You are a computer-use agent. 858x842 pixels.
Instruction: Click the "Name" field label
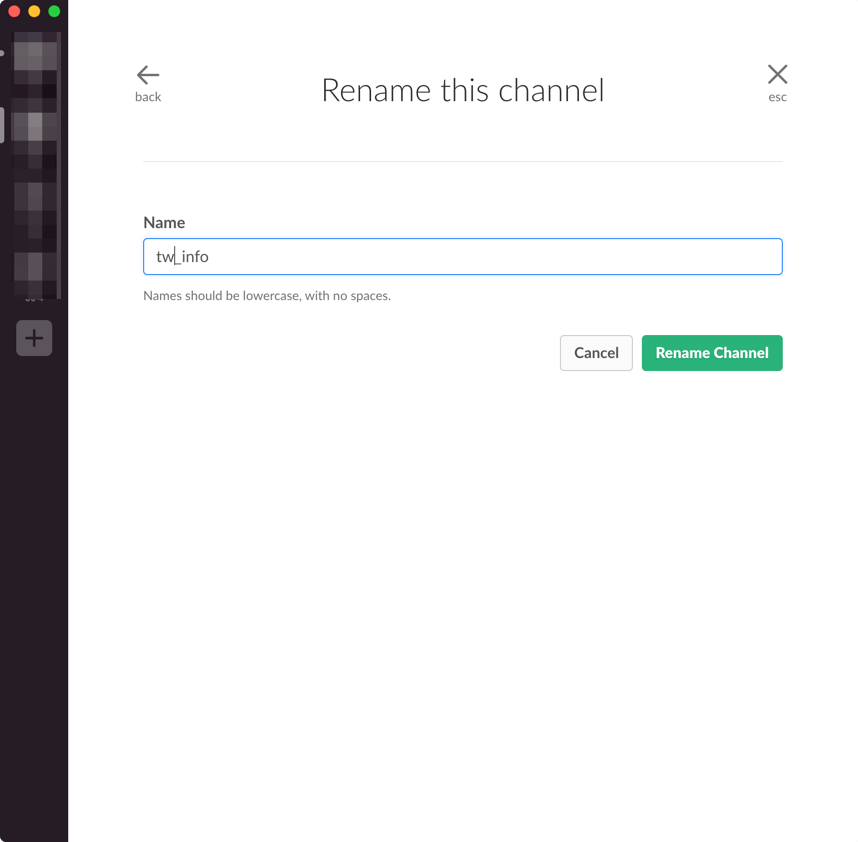(164, 223)
